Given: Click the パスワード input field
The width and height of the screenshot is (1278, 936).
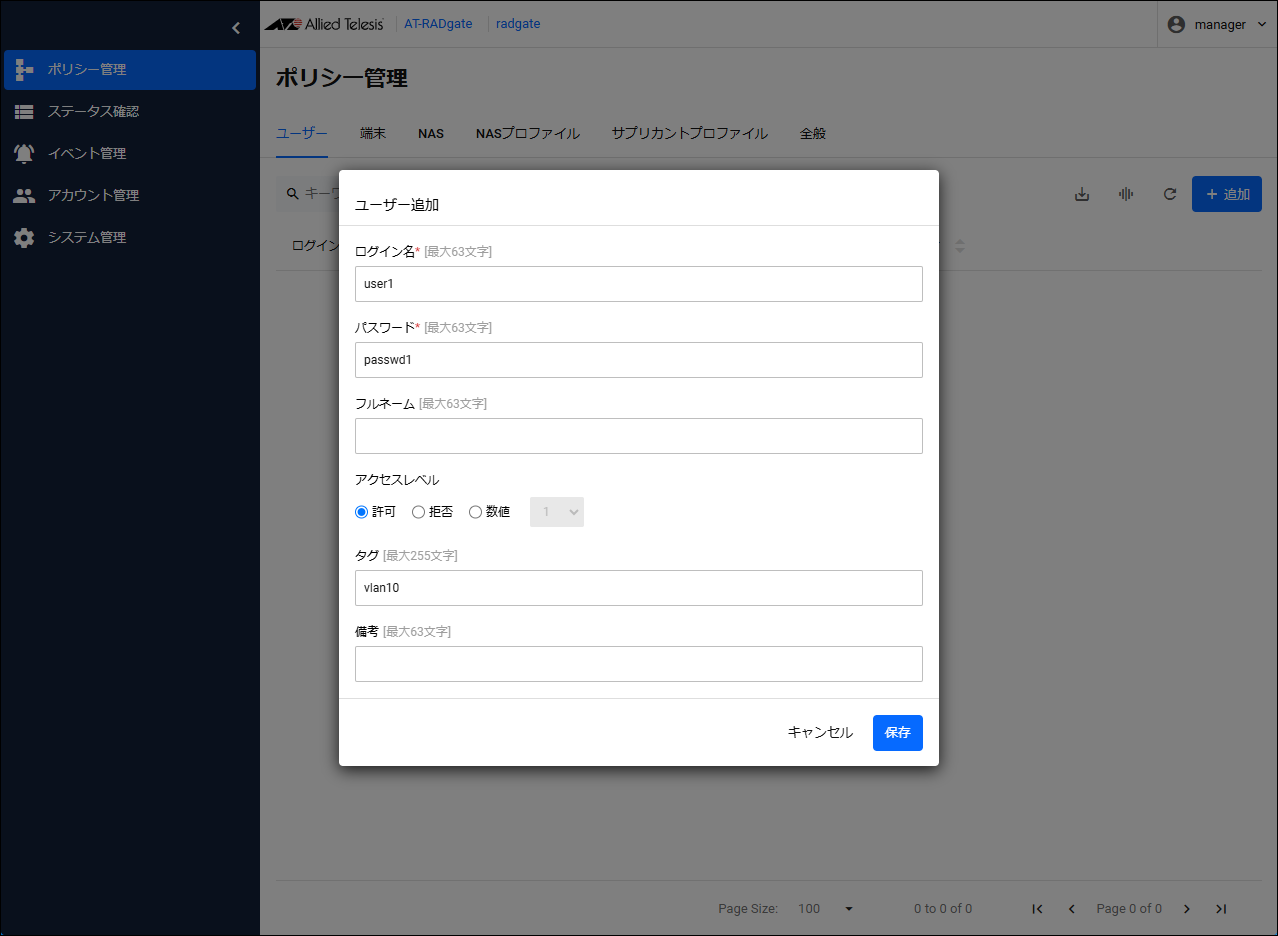Looking at the screenshot, I should [639, 360].
